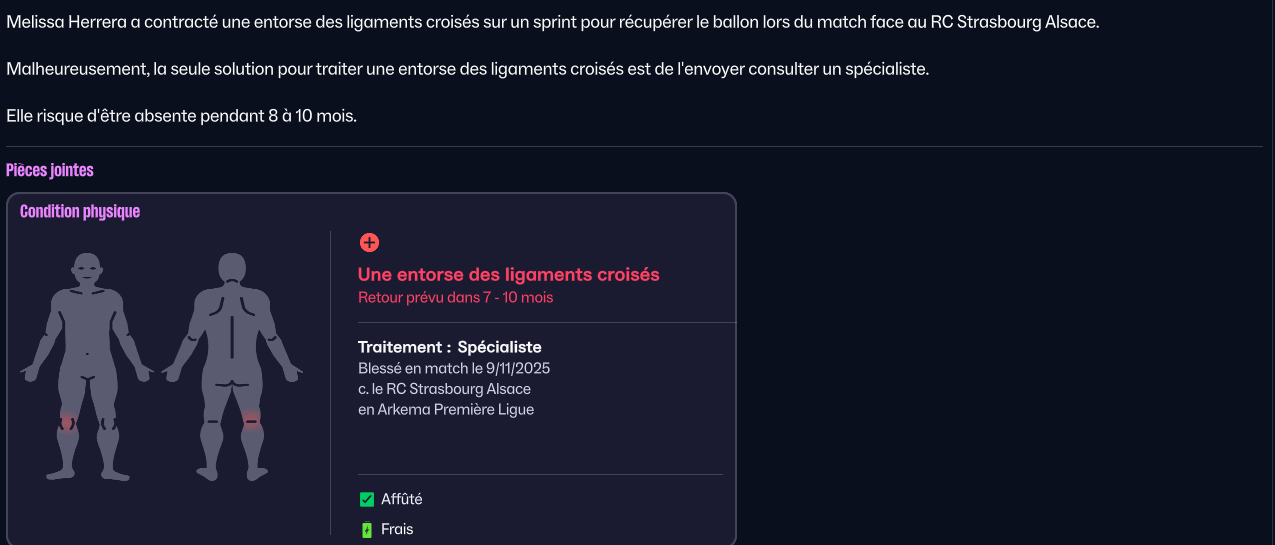Select the Pièces jointes section heading

[x=50, y=170]
